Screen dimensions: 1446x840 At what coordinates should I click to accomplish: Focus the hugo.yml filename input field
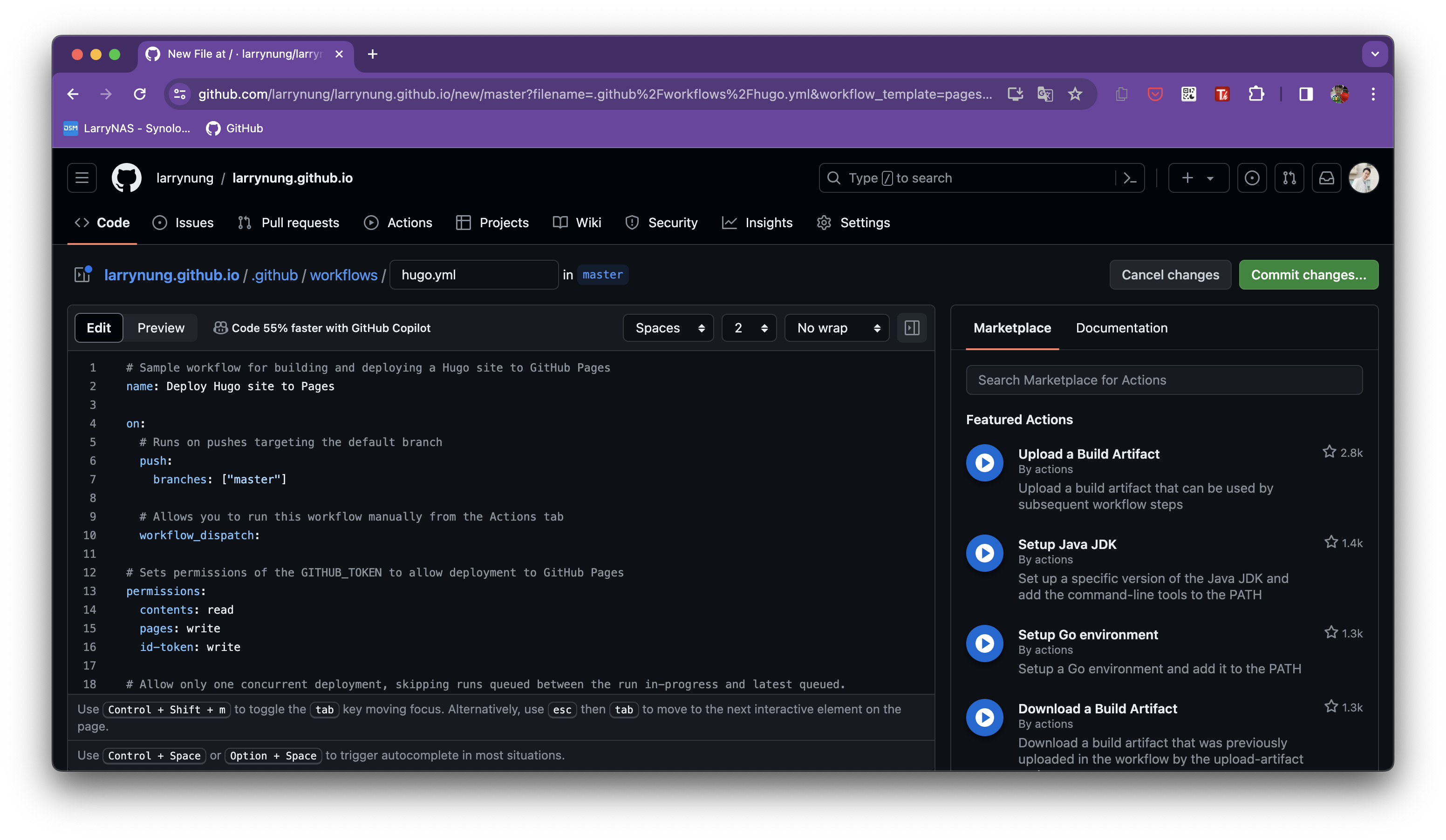click(474, 275)
